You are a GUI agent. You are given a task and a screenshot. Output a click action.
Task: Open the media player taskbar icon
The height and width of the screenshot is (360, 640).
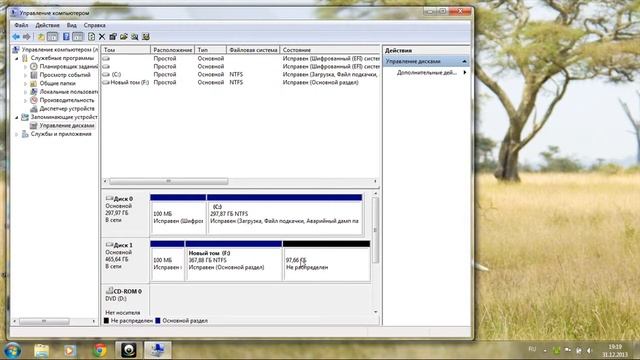click(x=70, y=350)
